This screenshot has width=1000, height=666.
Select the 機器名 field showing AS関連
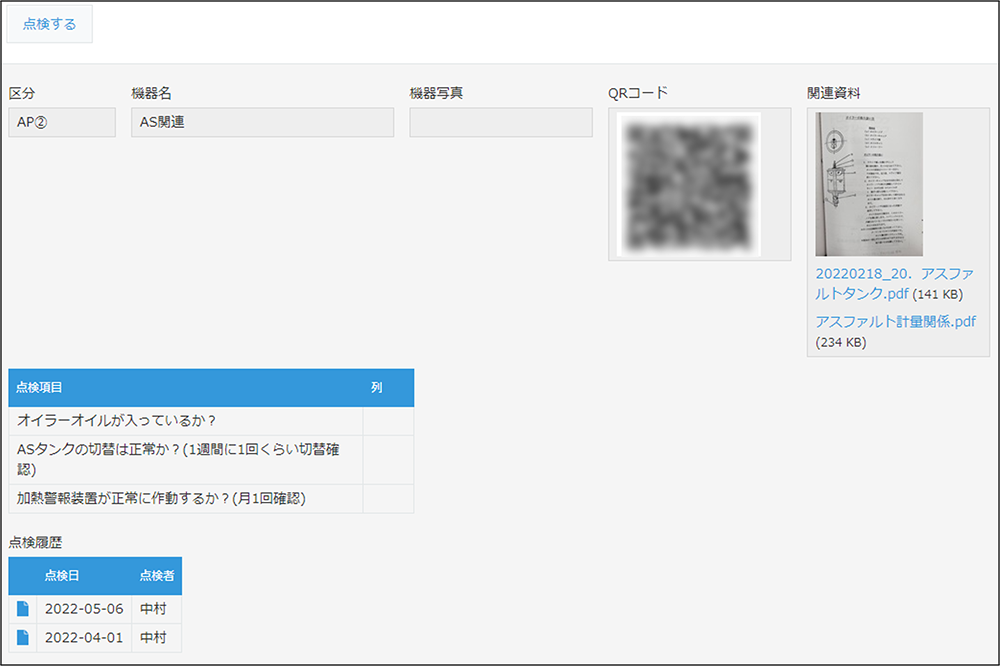click(262, 122)
